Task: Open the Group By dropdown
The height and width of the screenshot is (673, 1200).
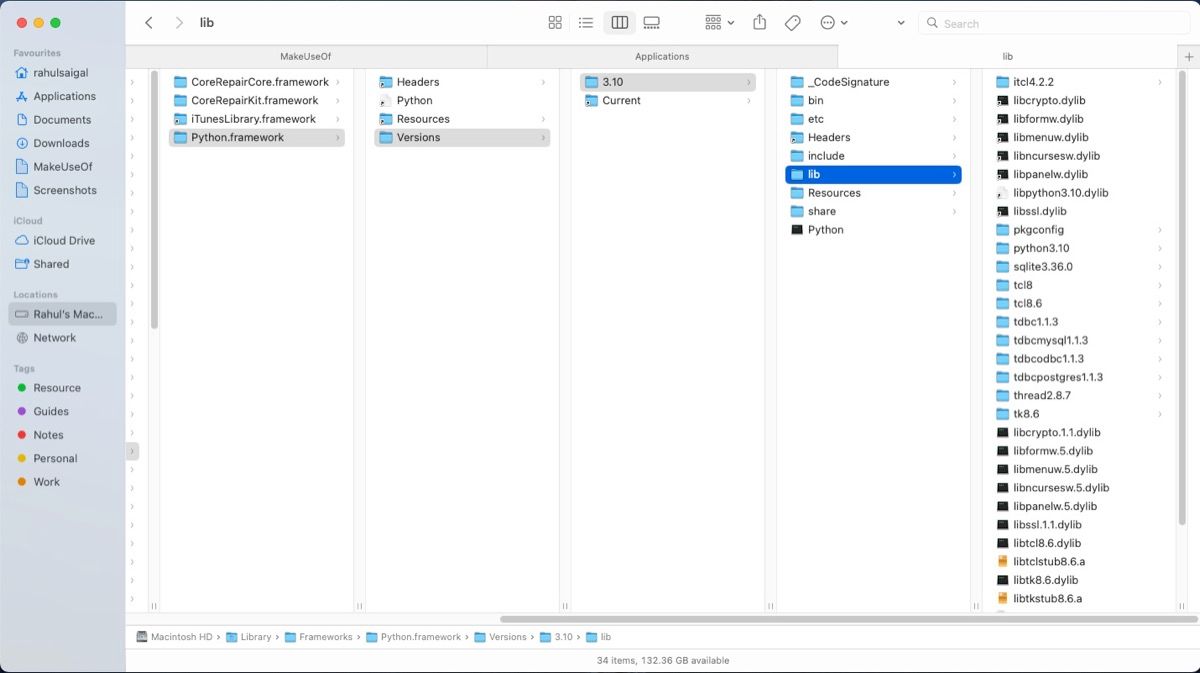Action: pos(720,22)
